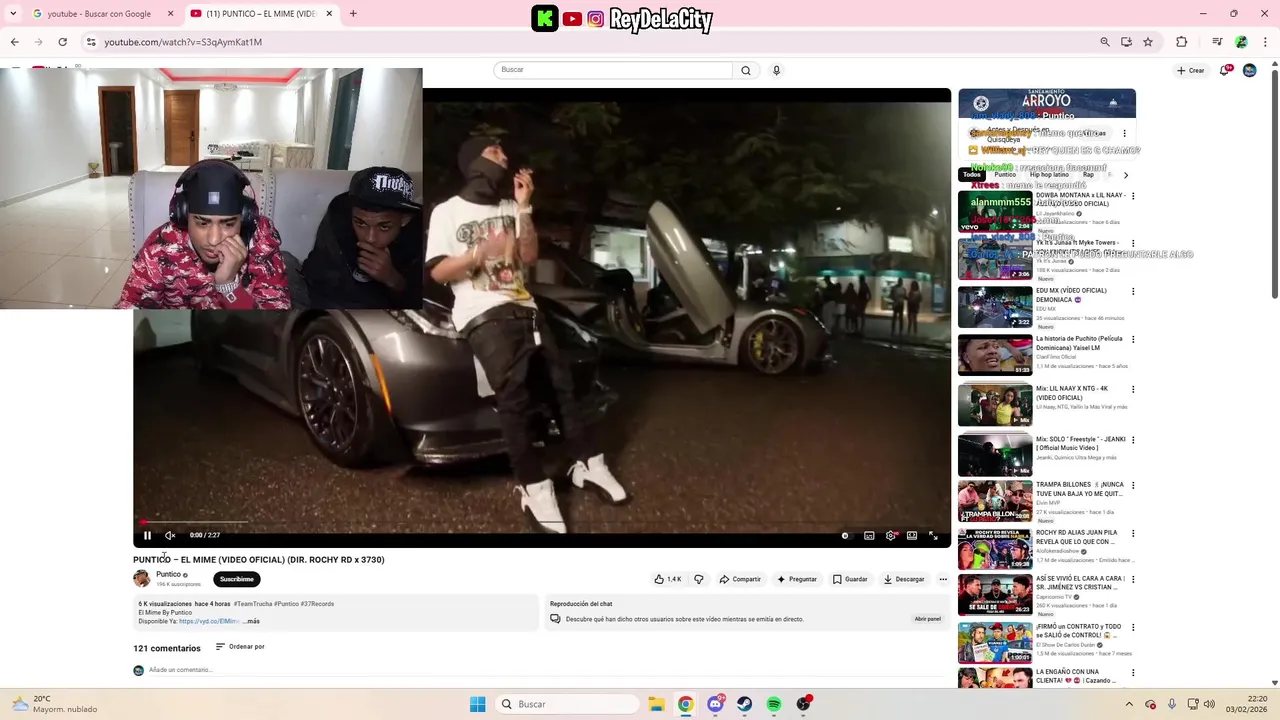The image size is (1280, 720).
Task: Click the YouTube search box
Action: [x=613, y=70]
